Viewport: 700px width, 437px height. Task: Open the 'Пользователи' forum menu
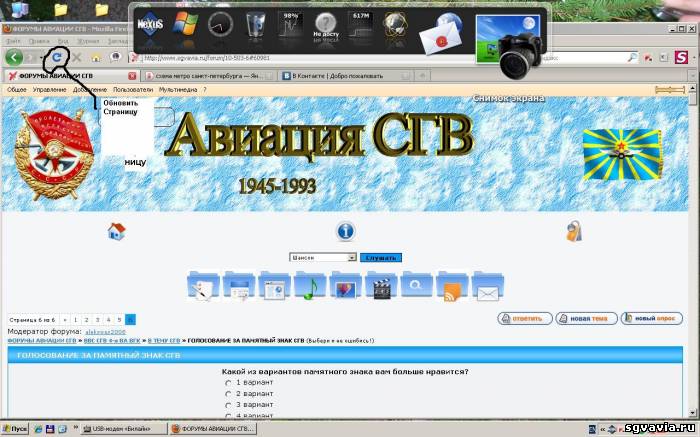133,90
